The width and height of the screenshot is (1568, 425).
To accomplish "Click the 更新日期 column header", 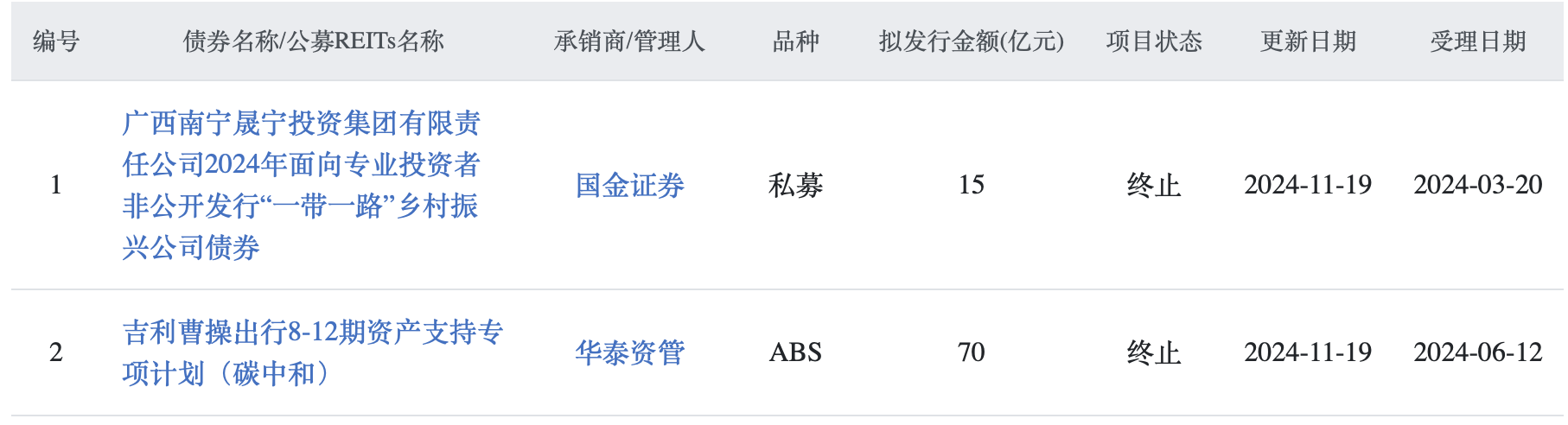I will [x=1308, y=41].
